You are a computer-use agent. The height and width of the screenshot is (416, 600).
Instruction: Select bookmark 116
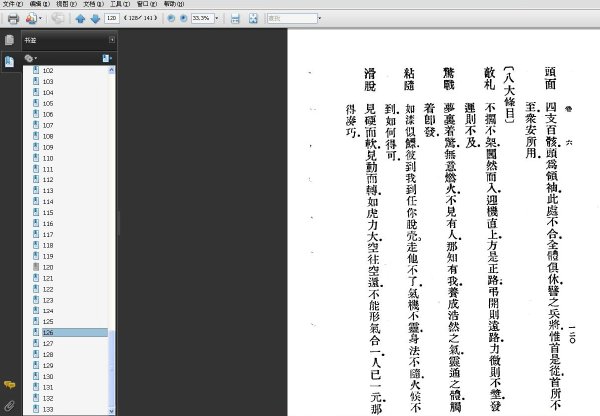pos(48,223)
